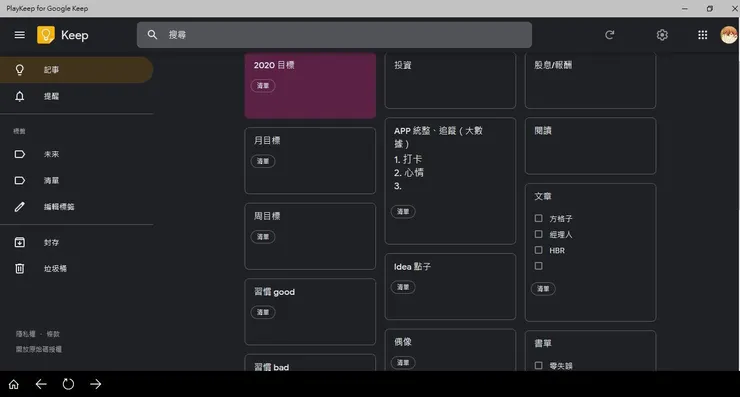
Task: Open the 月目標 note title
Action: tap(267, 141)
